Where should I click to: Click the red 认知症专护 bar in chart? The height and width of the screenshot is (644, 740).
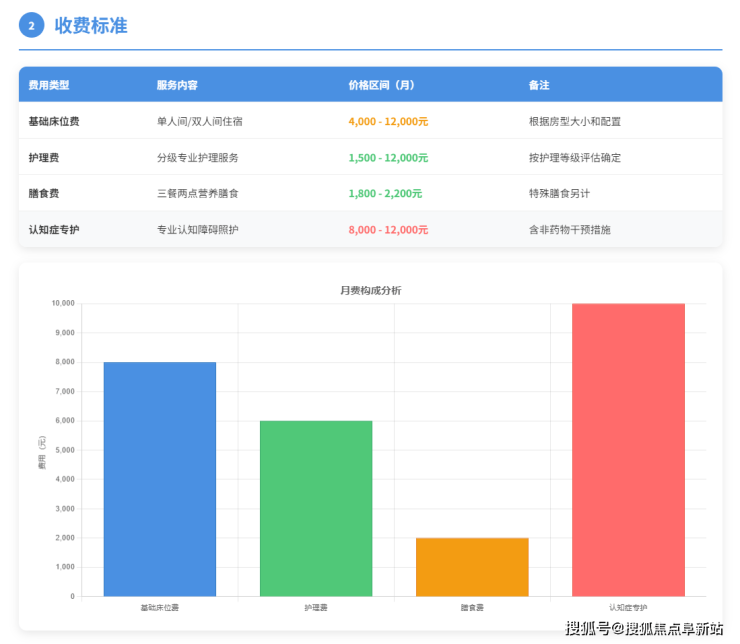click(628, 450)
